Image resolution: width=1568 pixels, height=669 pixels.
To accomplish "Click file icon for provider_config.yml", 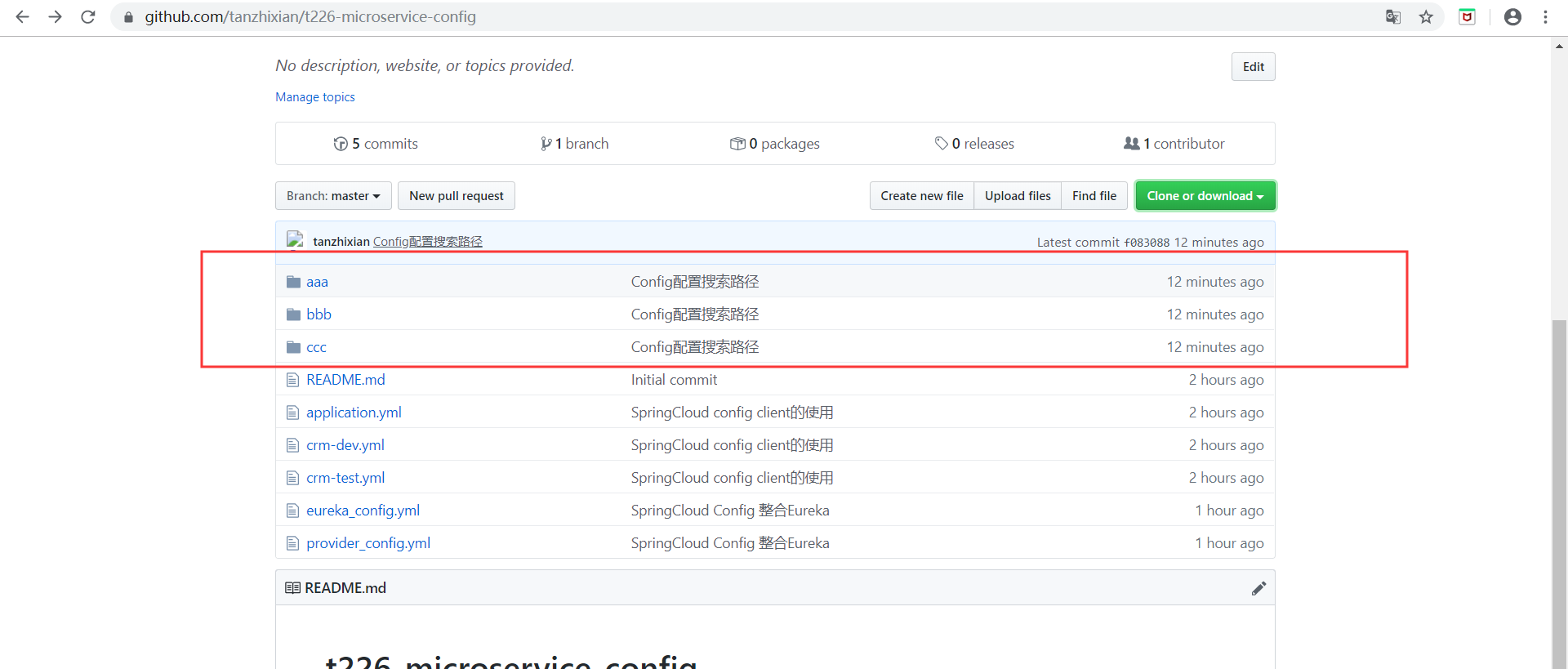I will coord(293,543).
